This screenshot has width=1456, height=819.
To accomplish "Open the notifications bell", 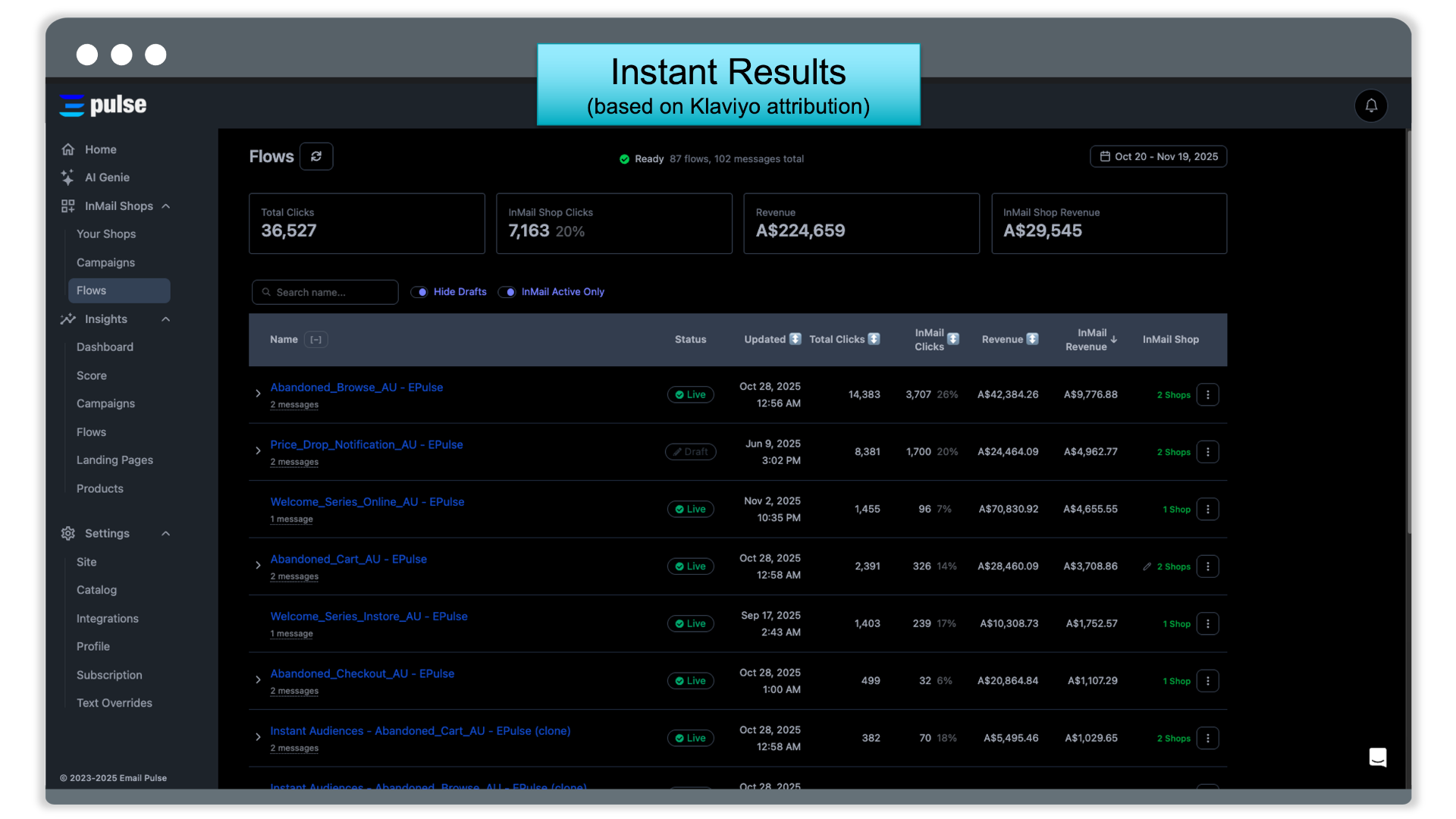I will click(x=1370, y=105).
